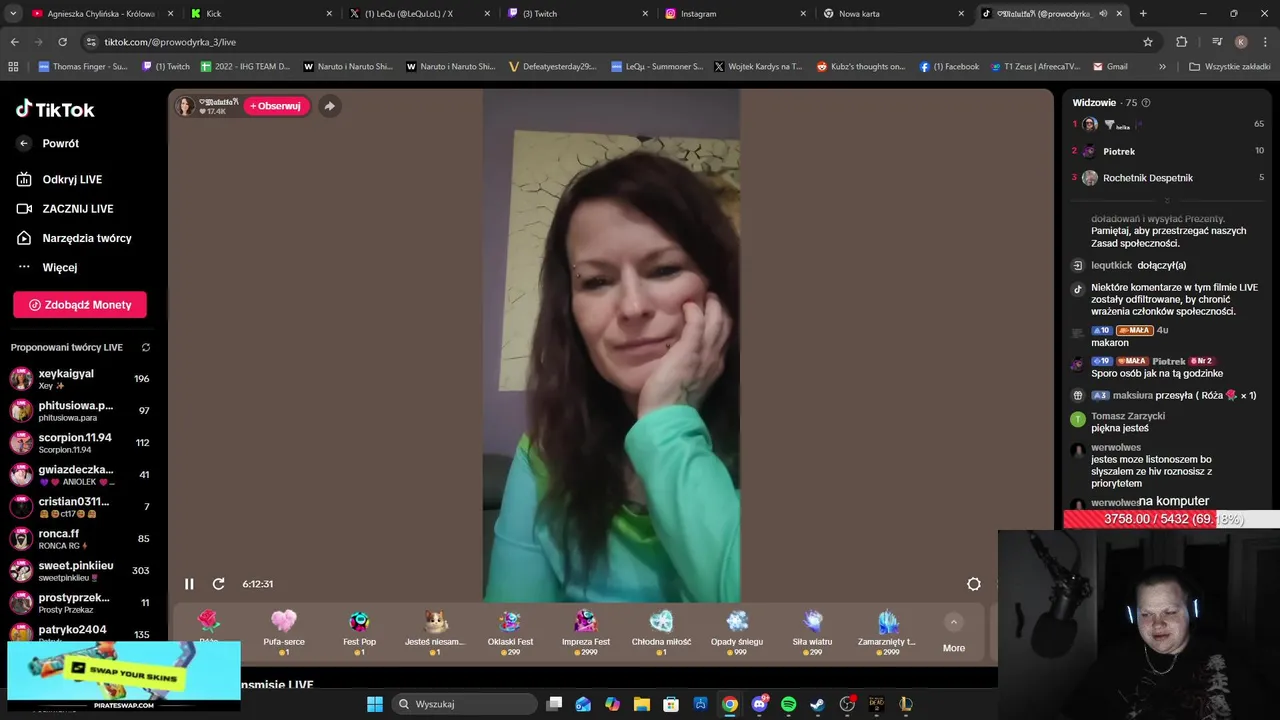Image resolution: width=1280 pixels, height=720 pixels.
Task: Go back using the Powrót arrow
Action: [24, 144]
